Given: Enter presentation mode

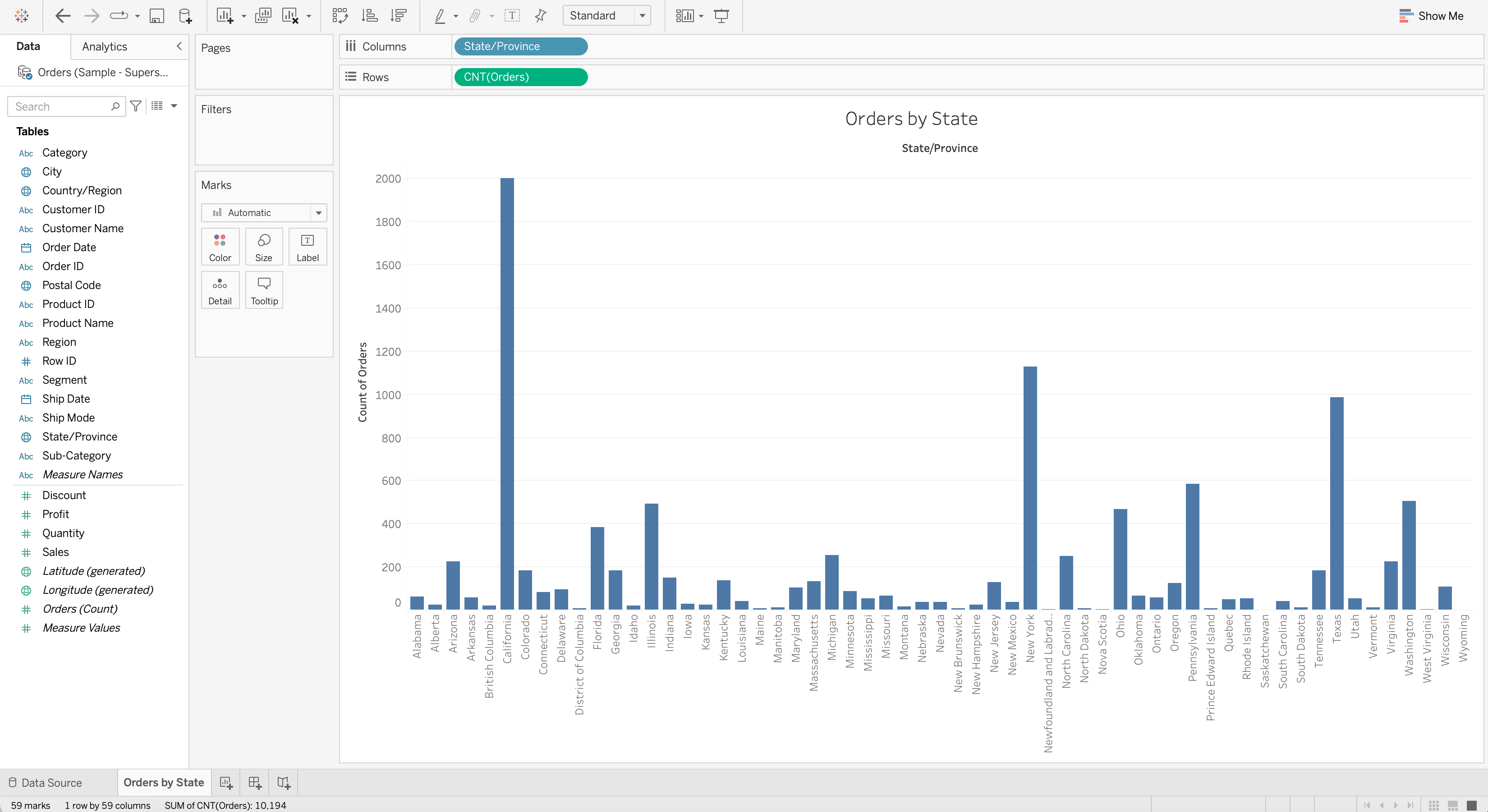Looking at the screenshot, I should point(721,16).
